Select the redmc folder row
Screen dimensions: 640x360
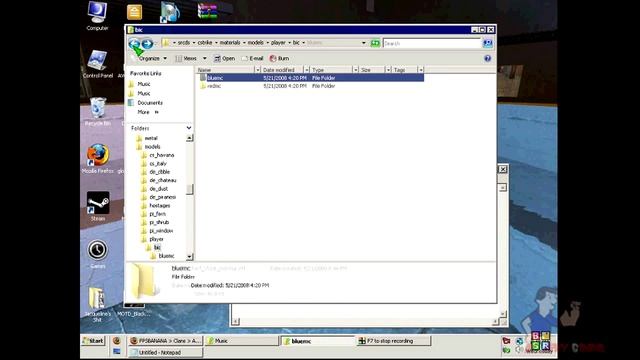(x=311, y=86)
